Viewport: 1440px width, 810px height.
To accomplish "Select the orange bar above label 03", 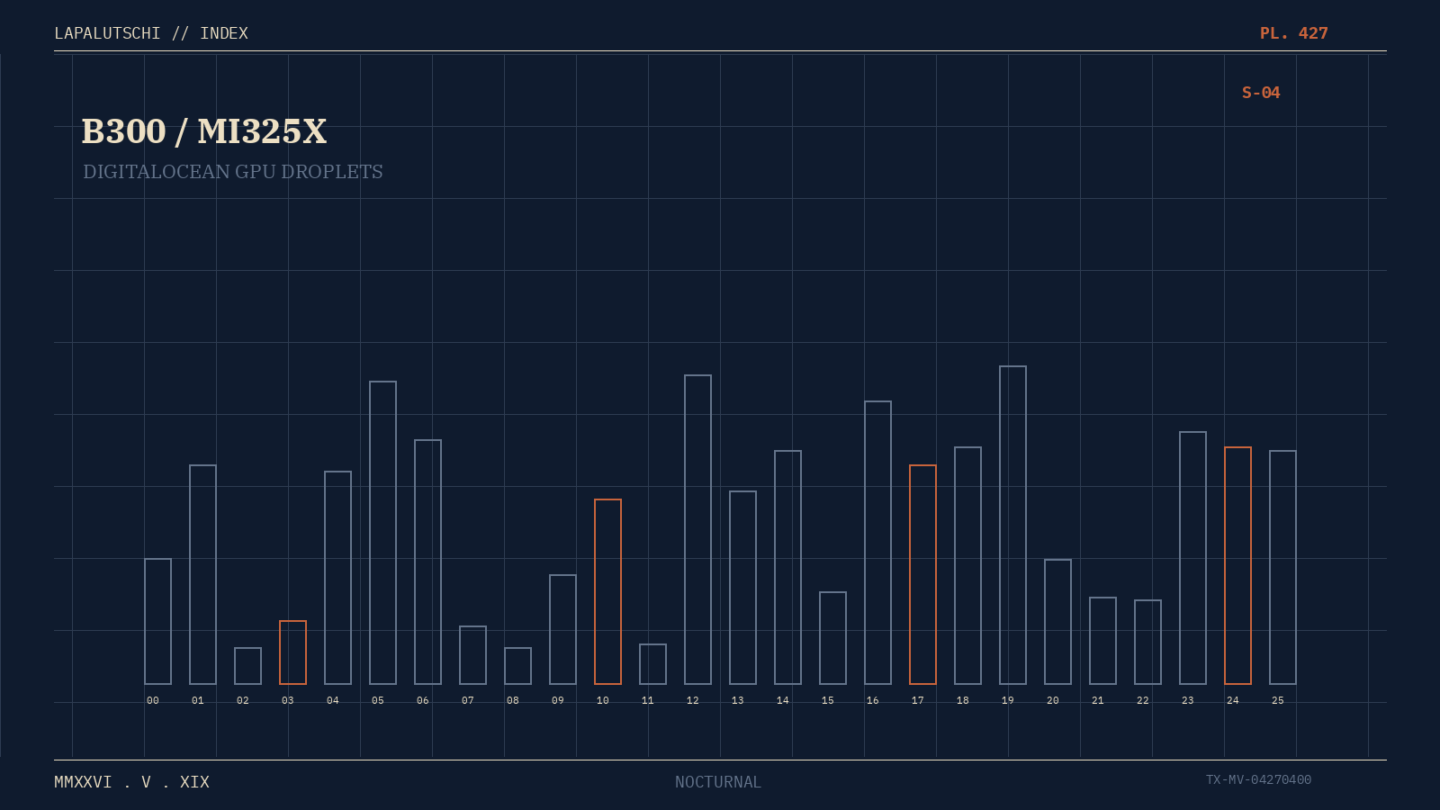I will pos(293,653).
